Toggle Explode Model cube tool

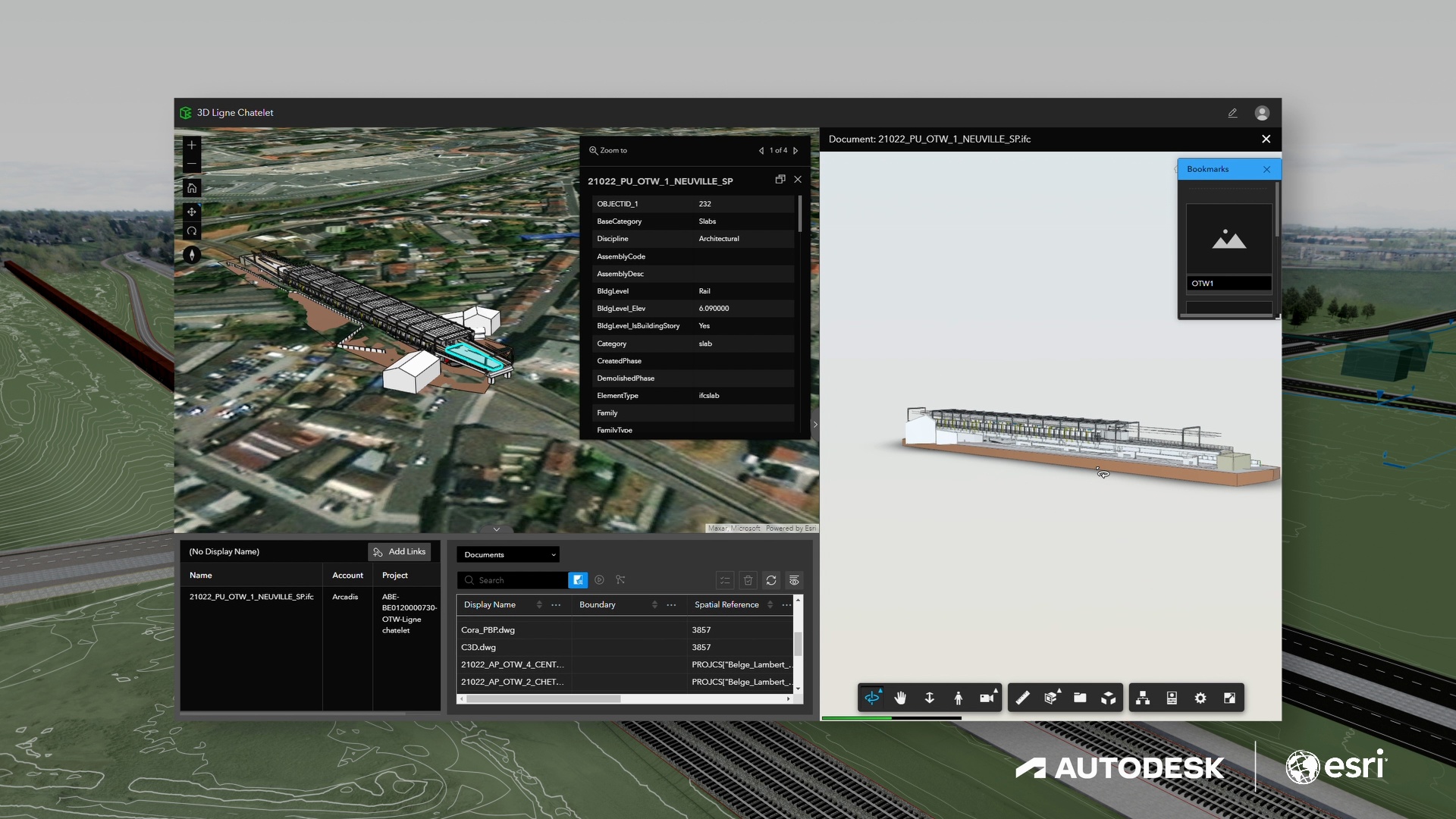click(x=1109, y=698)
